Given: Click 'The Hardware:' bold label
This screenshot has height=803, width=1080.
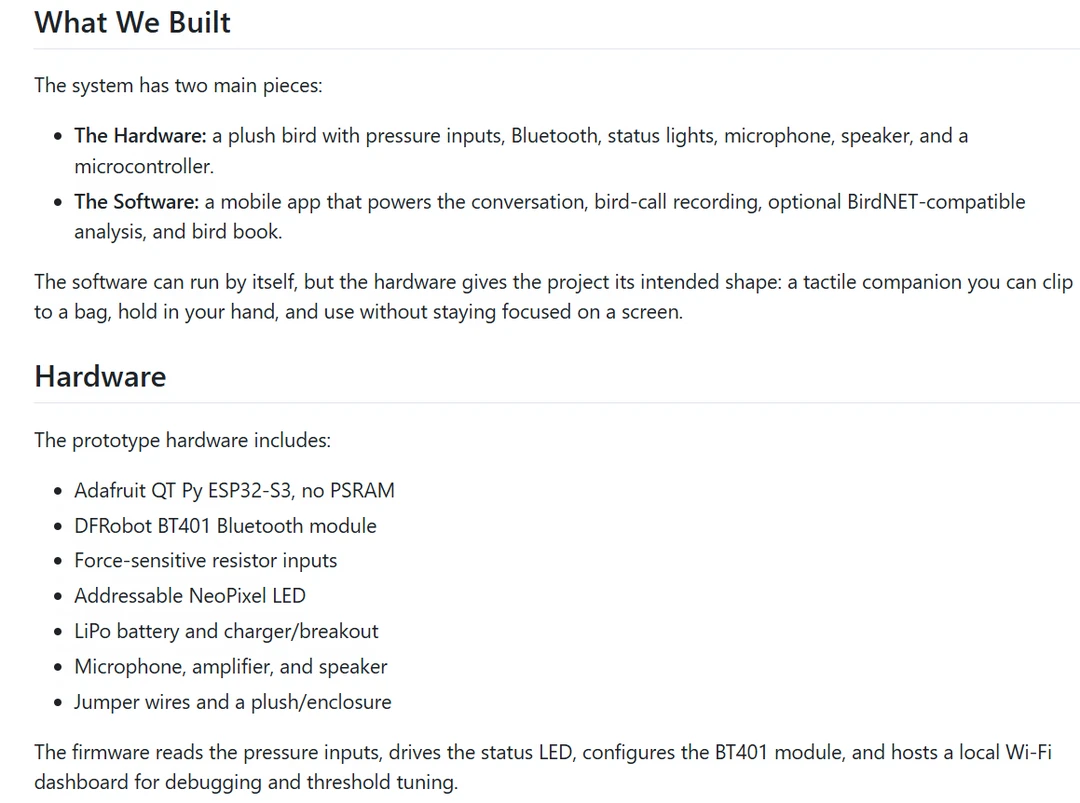Looking at the screenshot, I should [x=141, y=136].
